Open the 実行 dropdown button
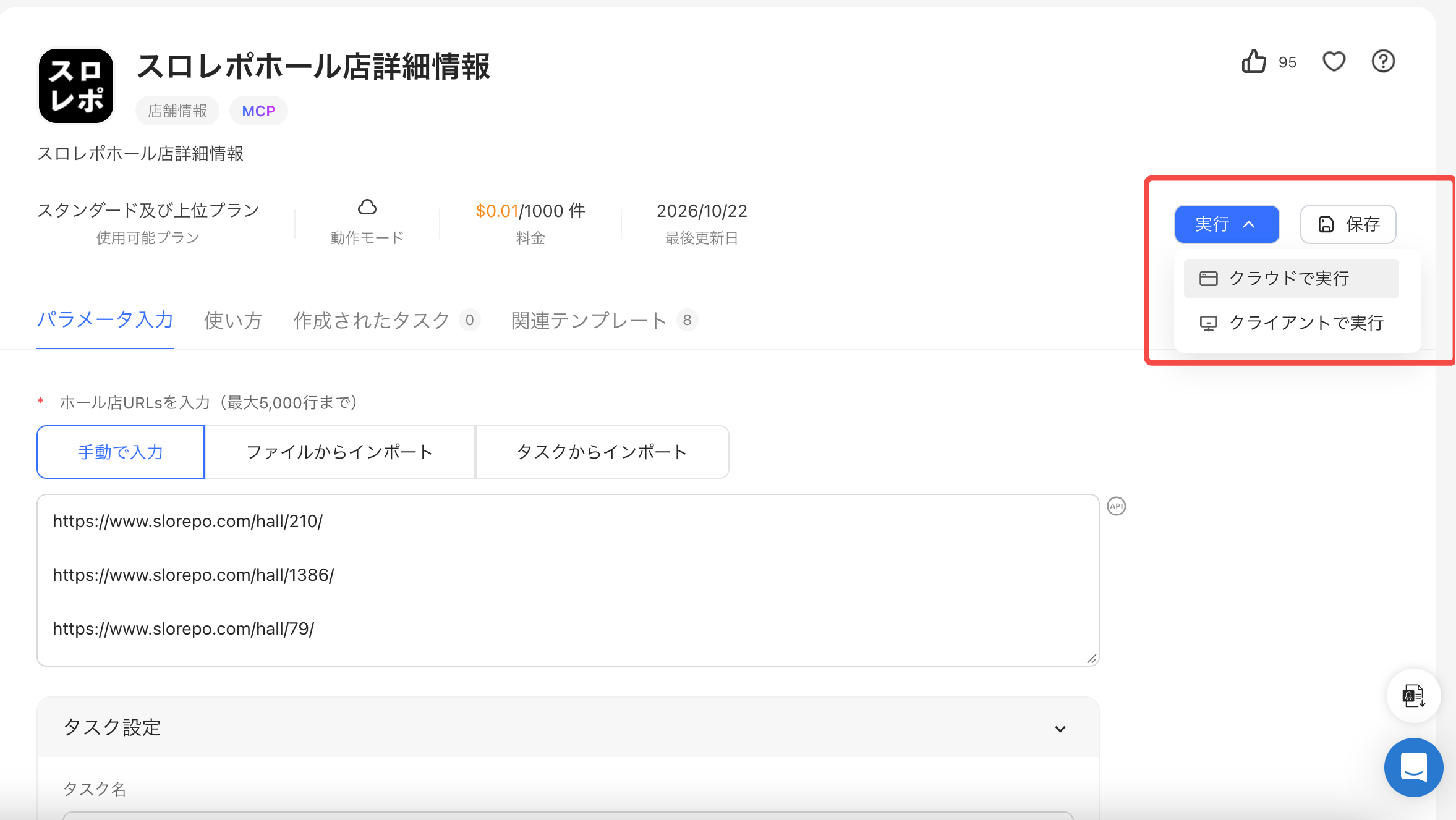Screen dimensions: 1456x820 1227,224
